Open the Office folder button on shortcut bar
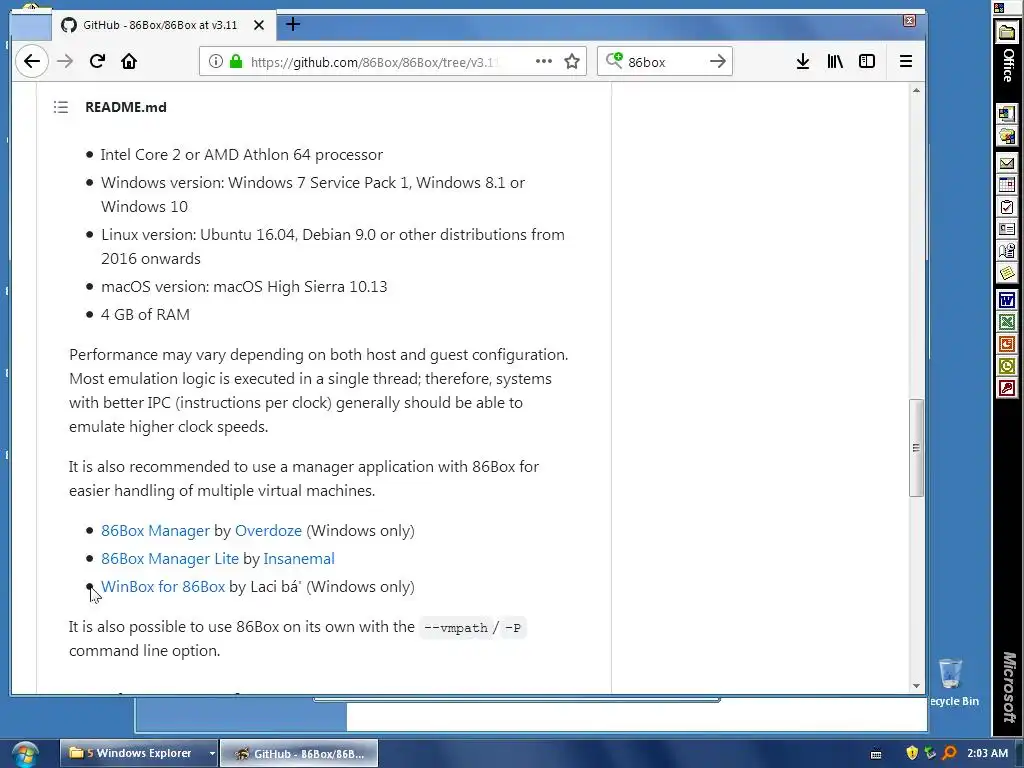 1007,32
